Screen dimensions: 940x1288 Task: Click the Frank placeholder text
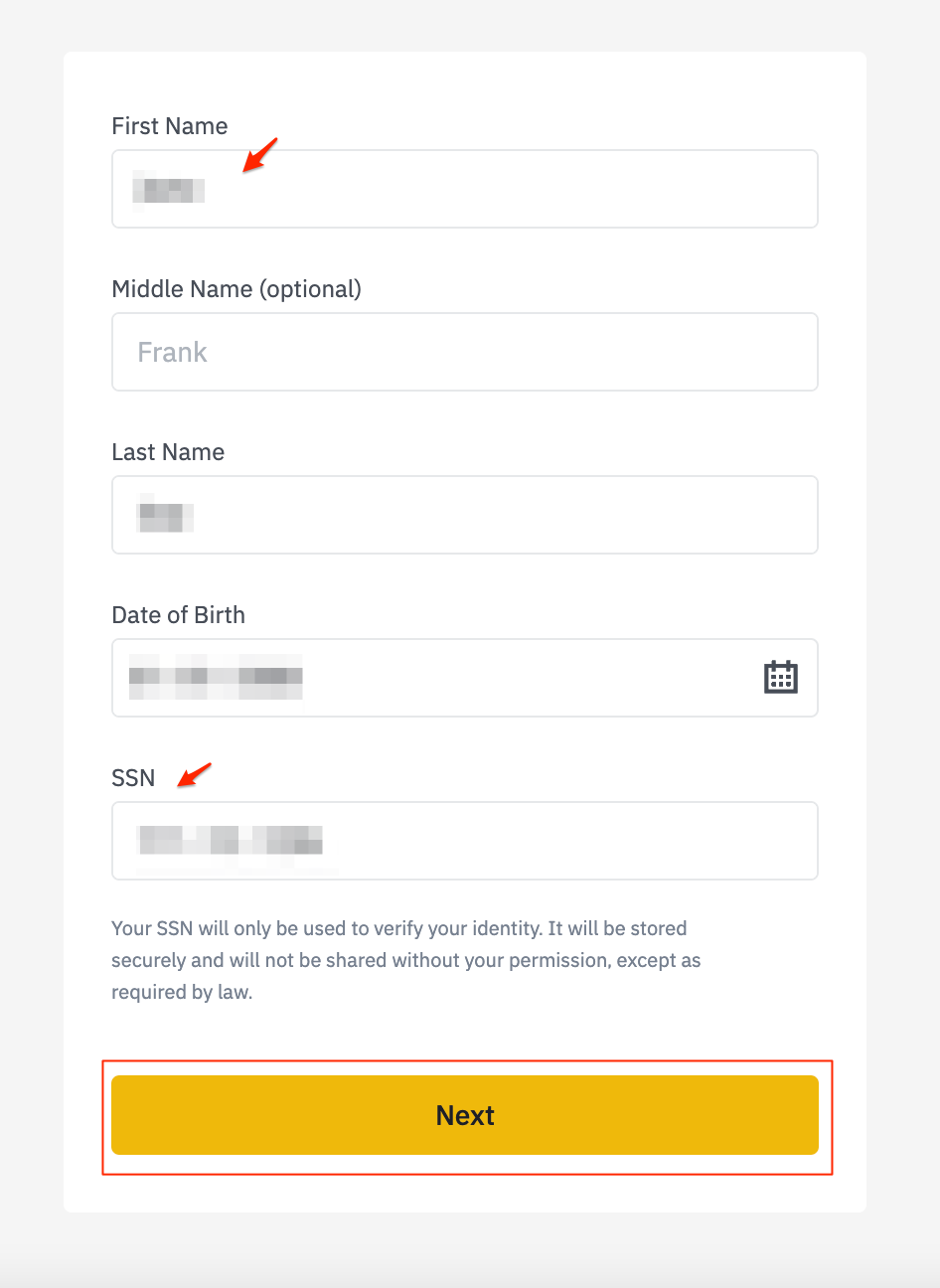[172, 353]
